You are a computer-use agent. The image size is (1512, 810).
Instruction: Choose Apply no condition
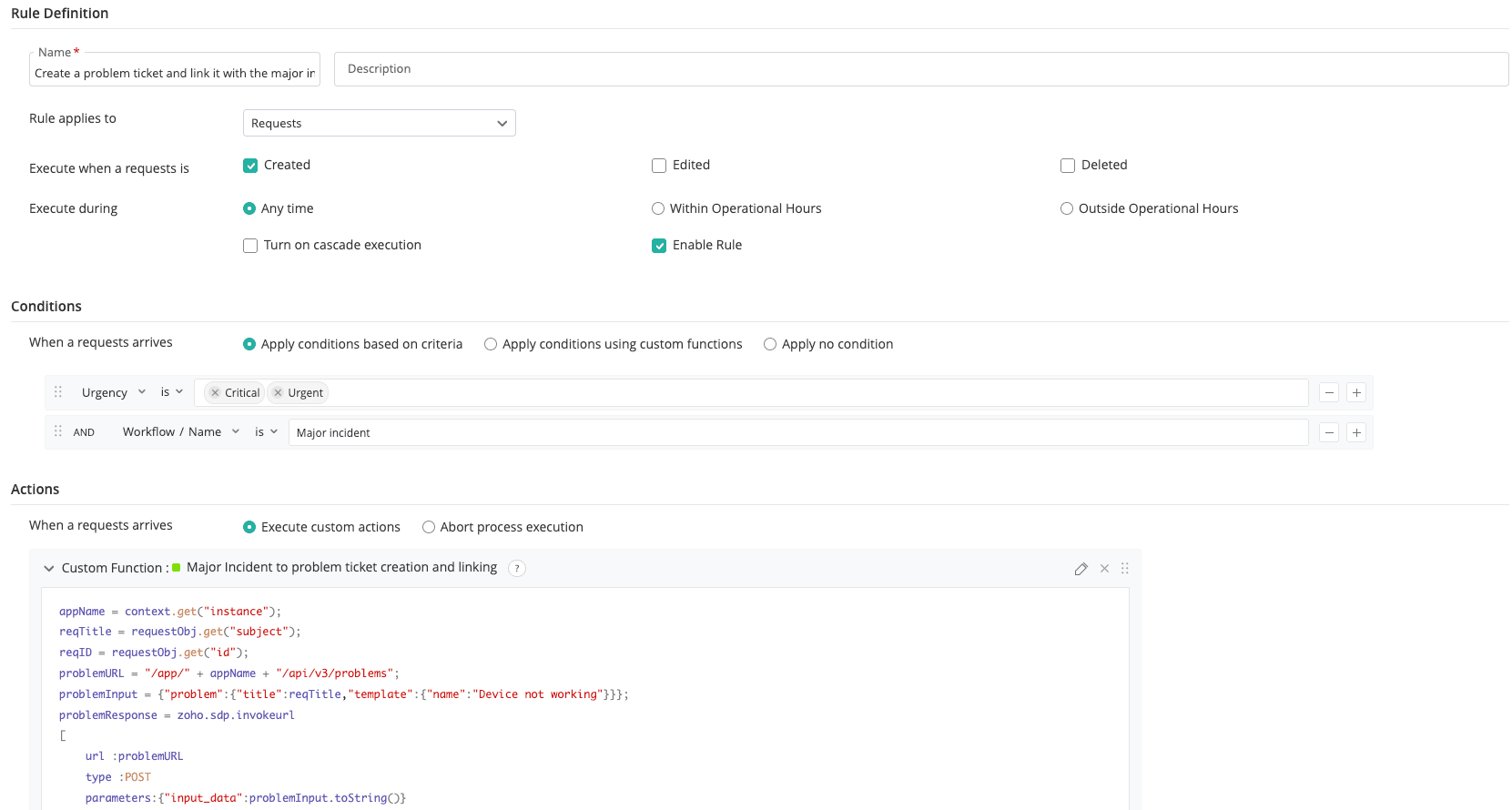[x=770, y=344]
